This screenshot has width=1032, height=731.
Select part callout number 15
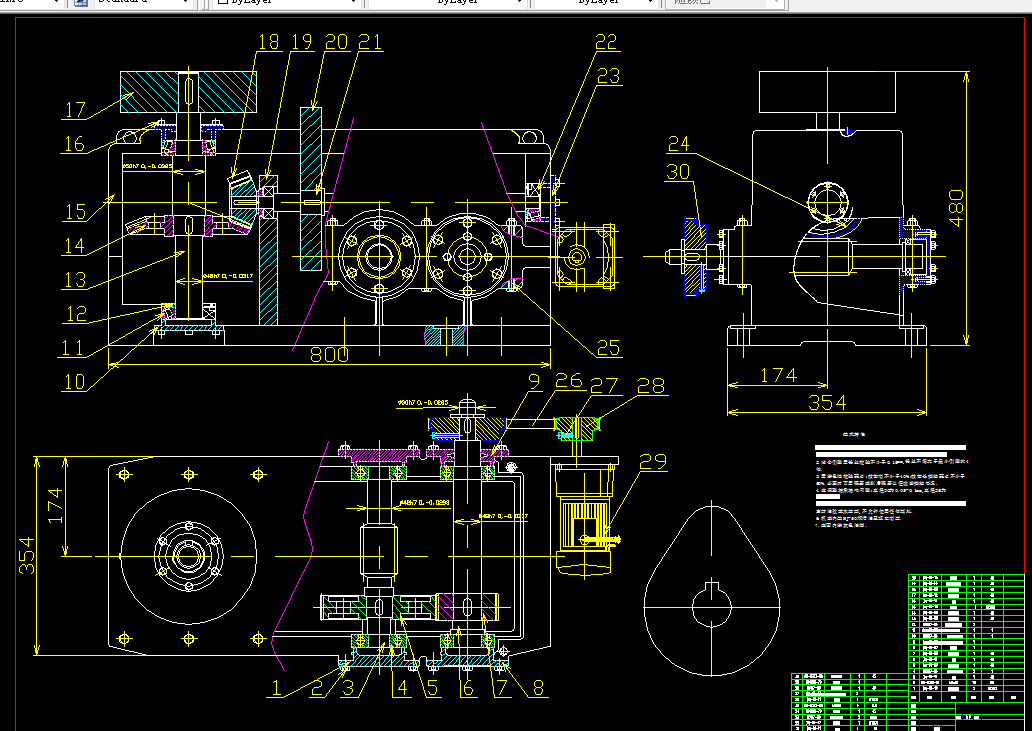pyautogui.click(x=75, y=211)
